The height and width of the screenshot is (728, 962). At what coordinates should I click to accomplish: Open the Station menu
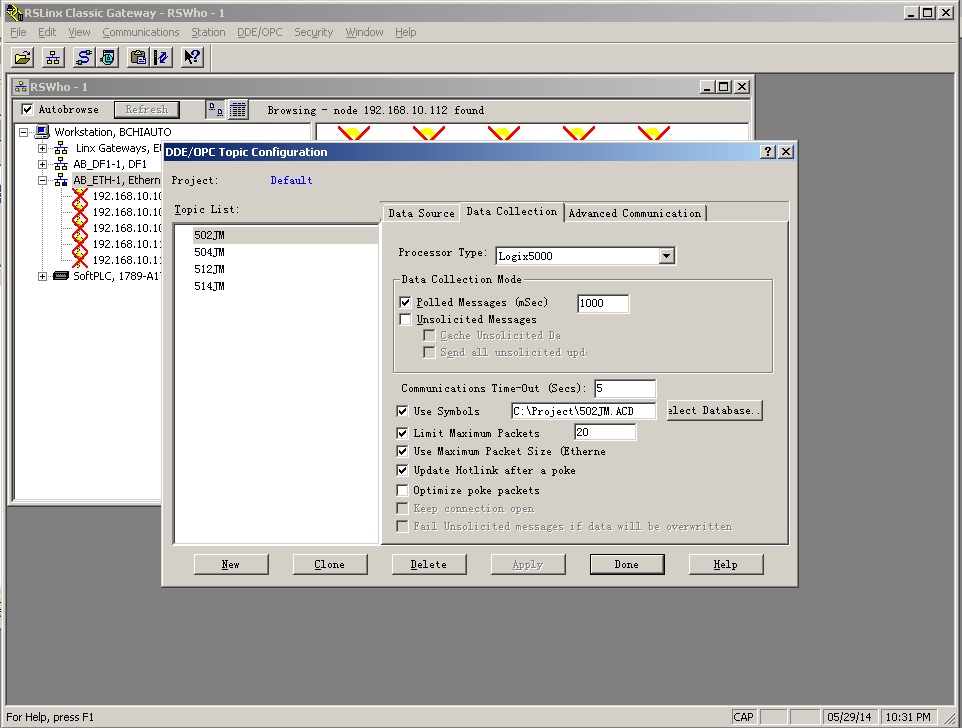click(208, 32)
